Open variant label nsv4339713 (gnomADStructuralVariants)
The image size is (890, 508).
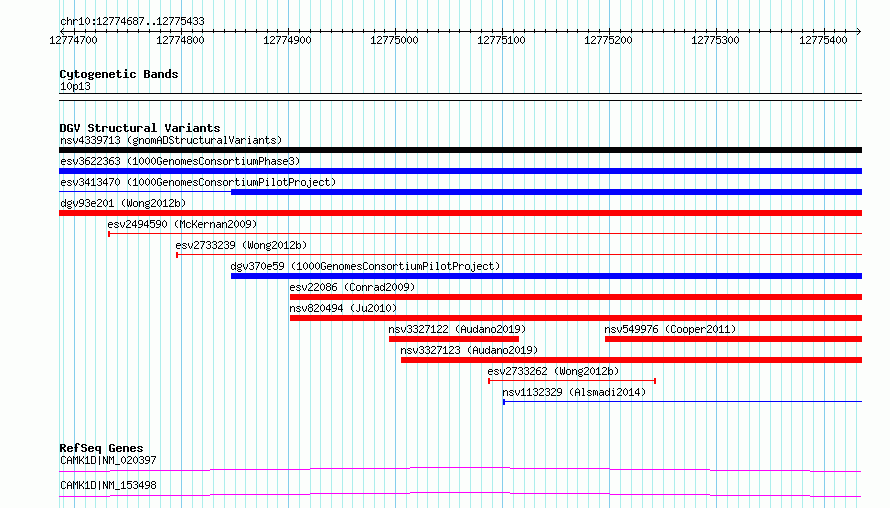tap(171, 140)
